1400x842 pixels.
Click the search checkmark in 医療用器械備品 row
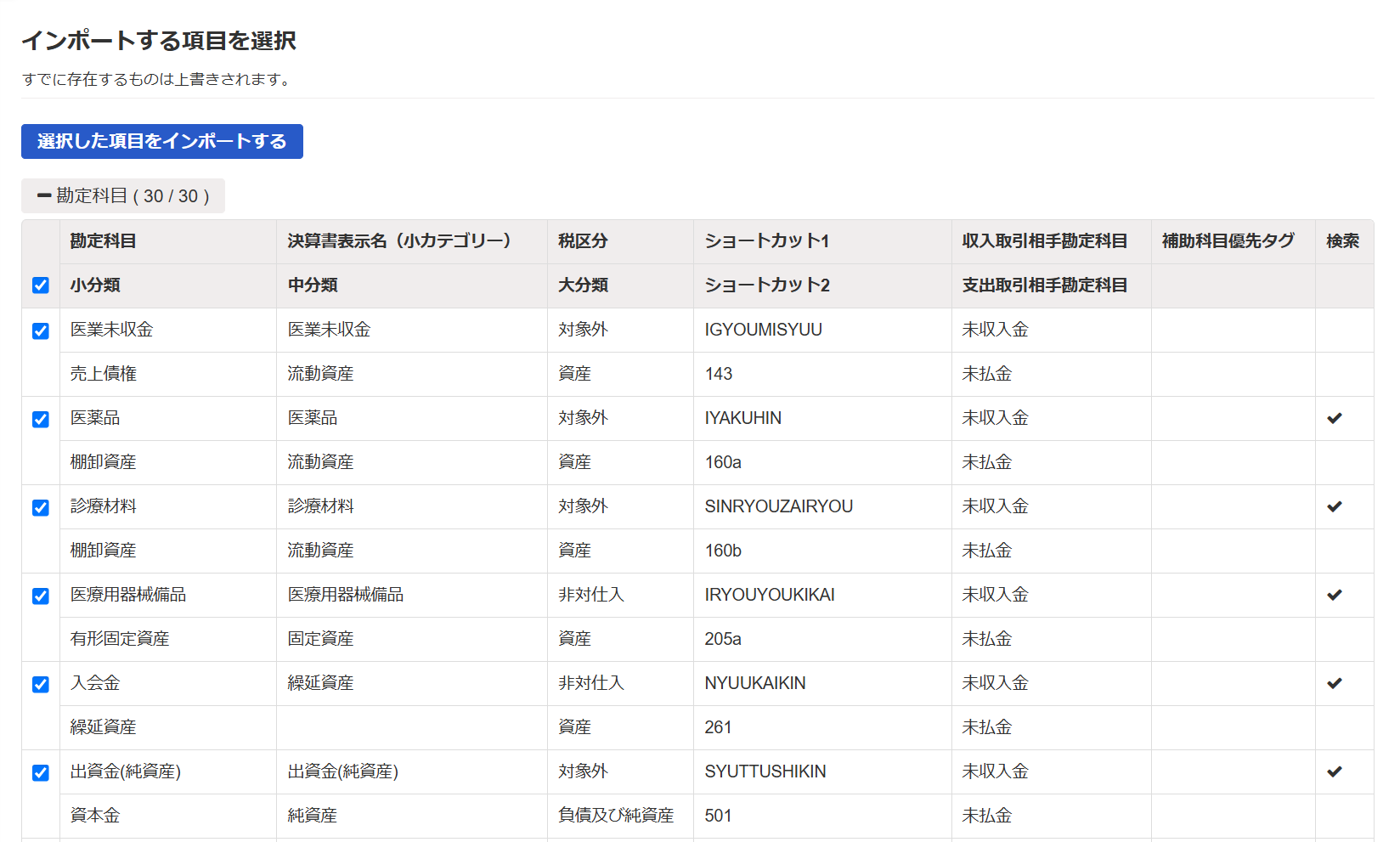(x=1335, y=595)
